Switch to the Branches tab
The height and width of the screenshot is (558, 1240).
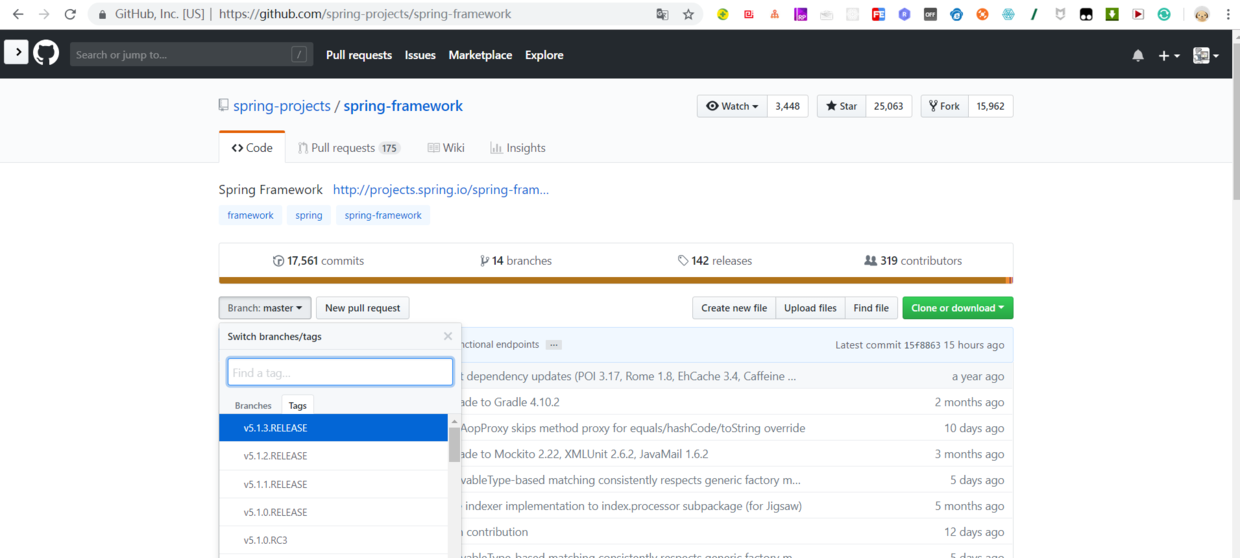[253, 405]
